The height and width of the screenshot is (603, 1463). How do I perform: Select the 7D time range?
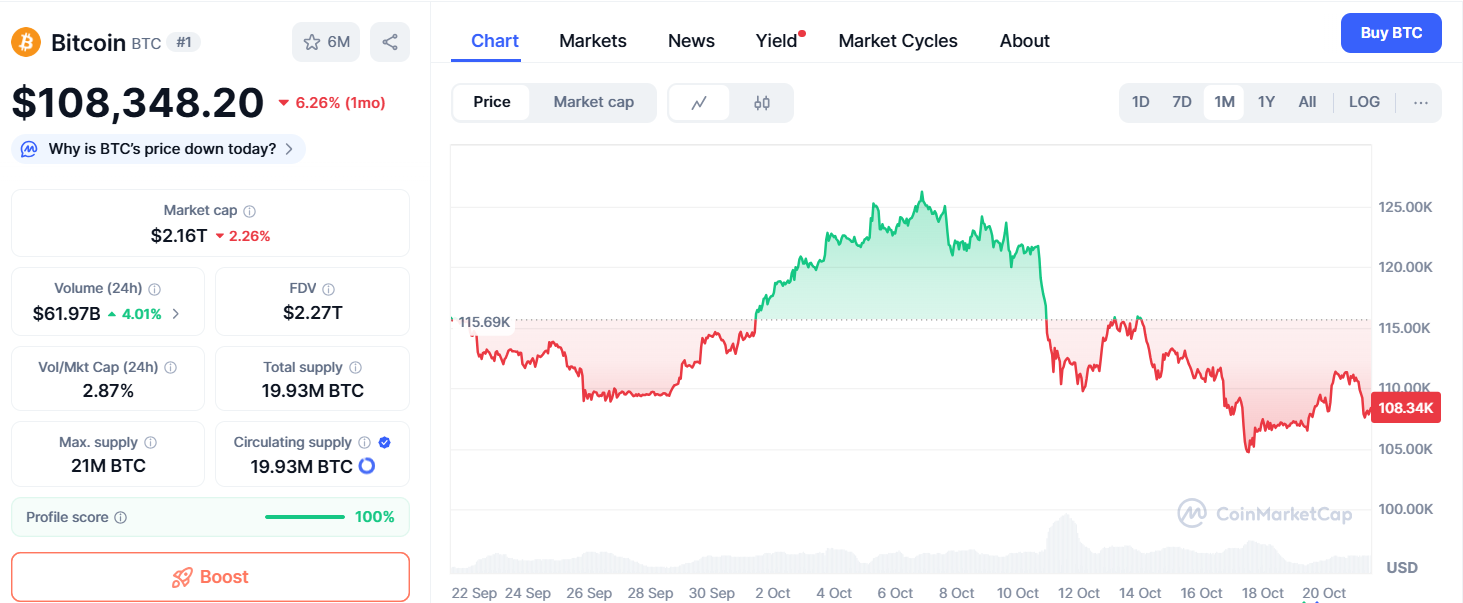point(1181,102)
